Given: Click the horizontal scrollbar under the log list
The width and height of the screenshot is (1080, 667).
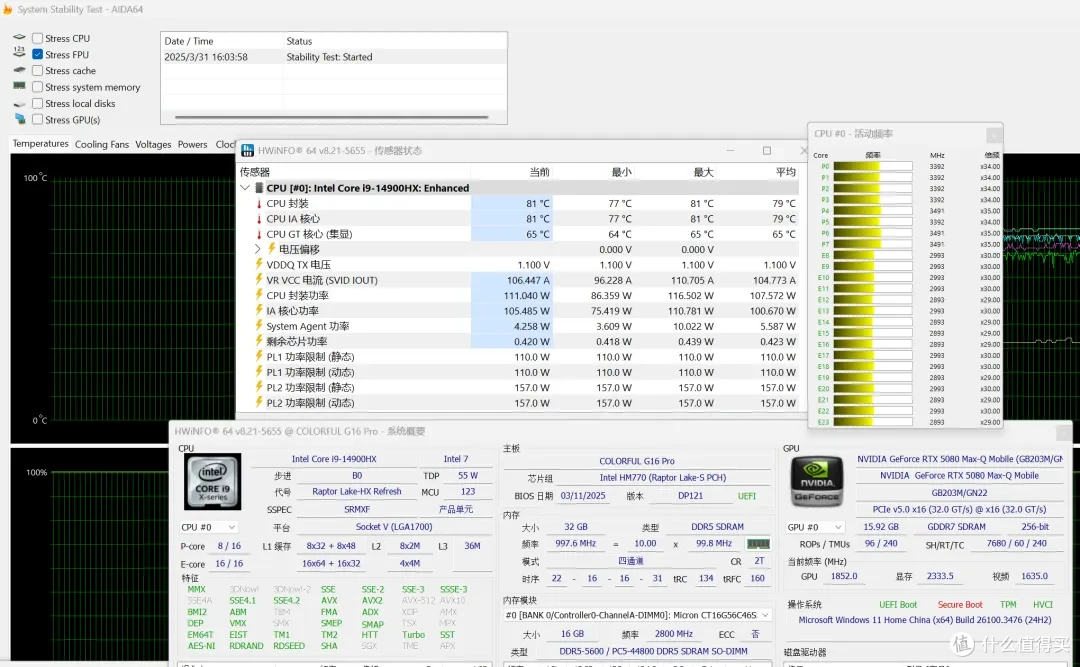Looking at the screenshot, I should tap(332, 117).
